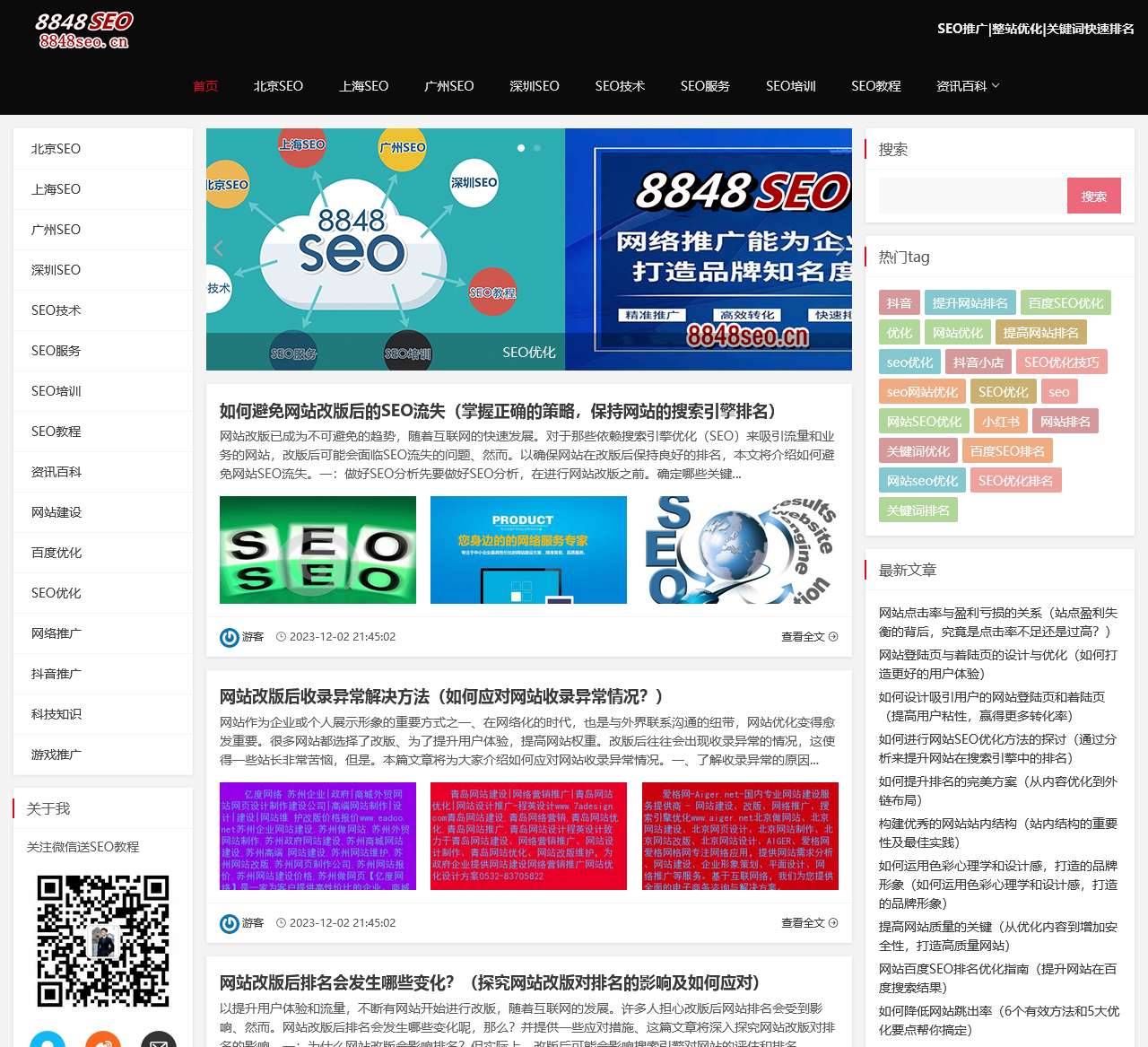Open 广州SEO in the top navigation bar
The height and width of the screenshot is (1047, 1148).
pyautogui.click(x=449, y=86)
